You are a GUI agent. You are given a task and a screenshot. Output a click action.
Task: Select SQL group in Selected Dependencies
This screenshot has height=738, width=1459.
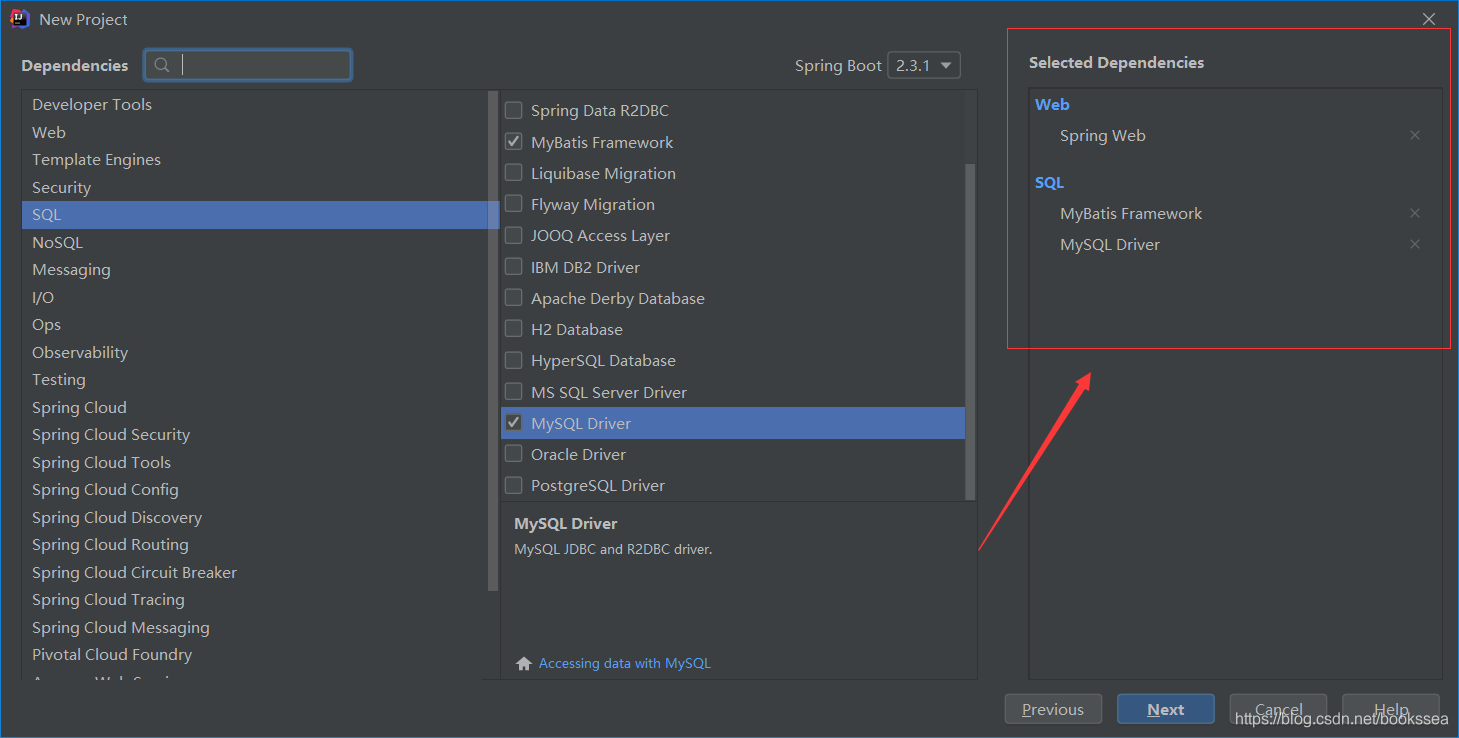(1049, 182)
